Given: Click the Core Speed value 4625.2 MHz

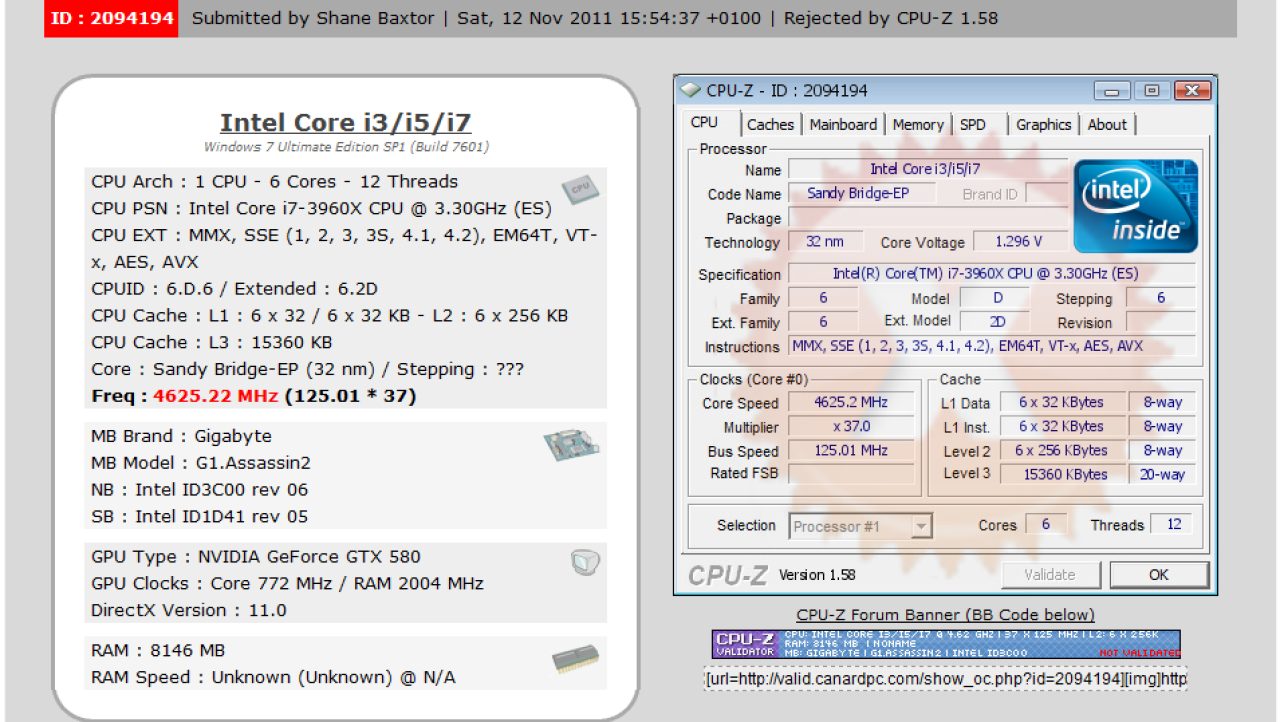Looking at the screenshot, I should point(852,403).
